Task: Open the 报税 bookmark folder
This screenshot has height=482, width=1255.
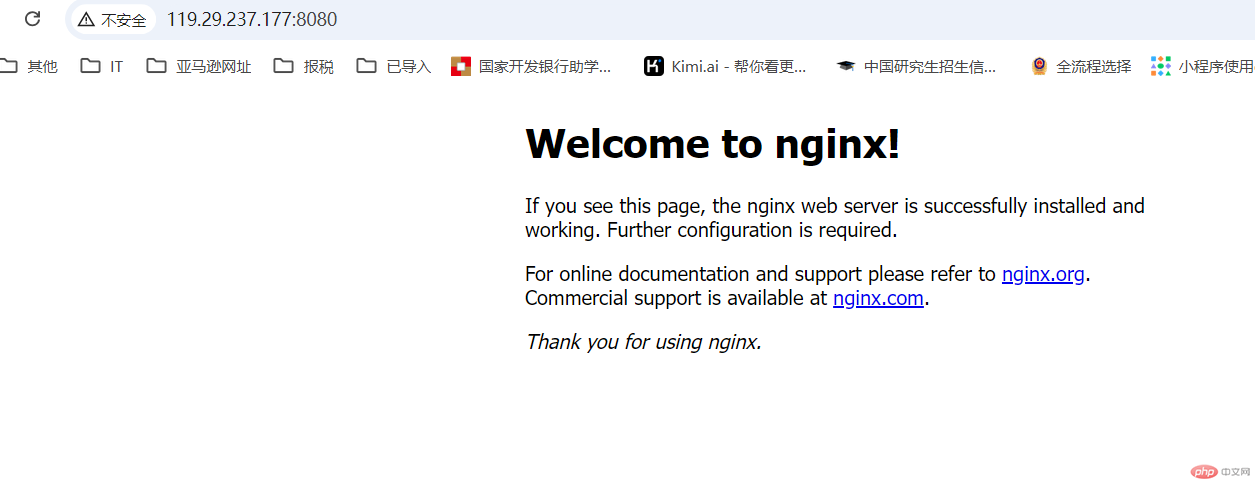Action: [304, 66]
